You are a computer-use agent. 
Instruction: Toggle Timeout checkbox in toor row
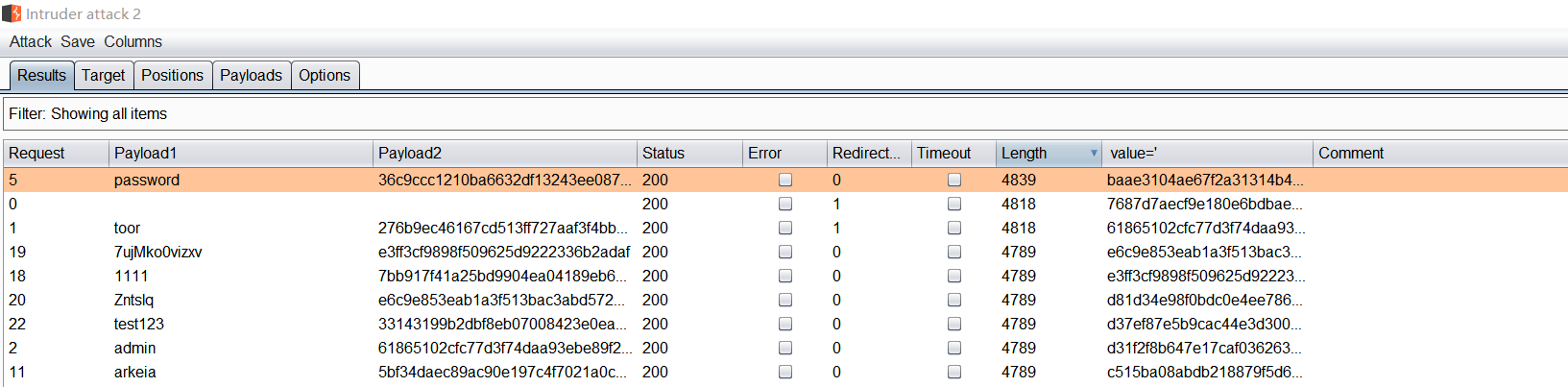pyautogui.click(x=954, y=228)
